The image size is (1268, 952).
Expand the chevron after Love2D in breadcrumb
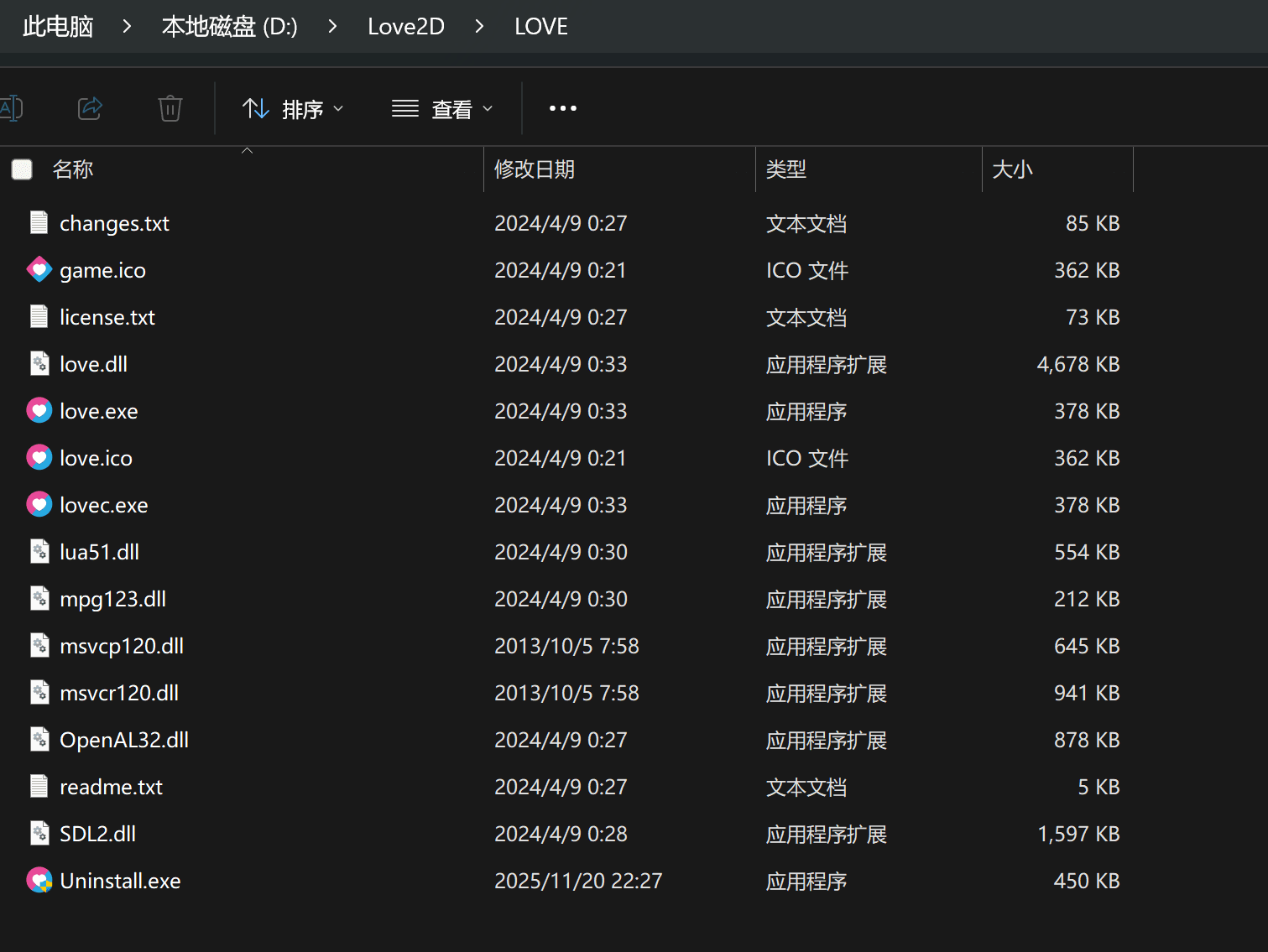[479, 27]
